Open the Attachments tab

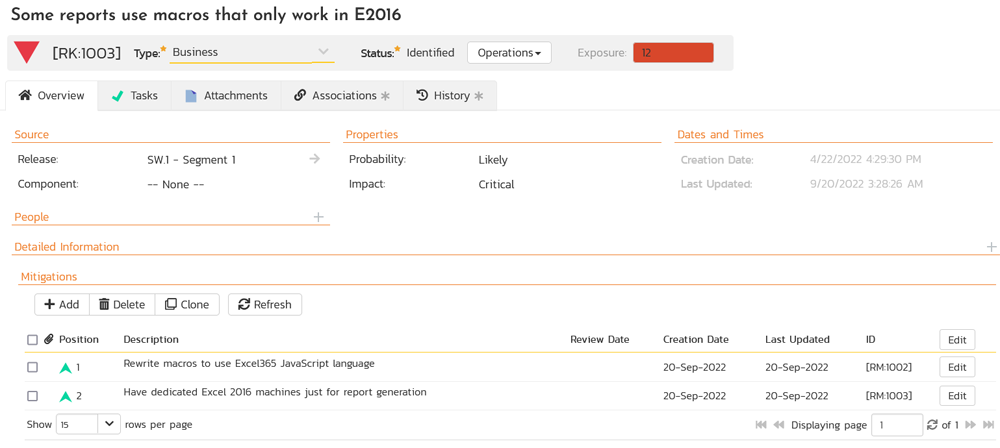tap(226, 96)
